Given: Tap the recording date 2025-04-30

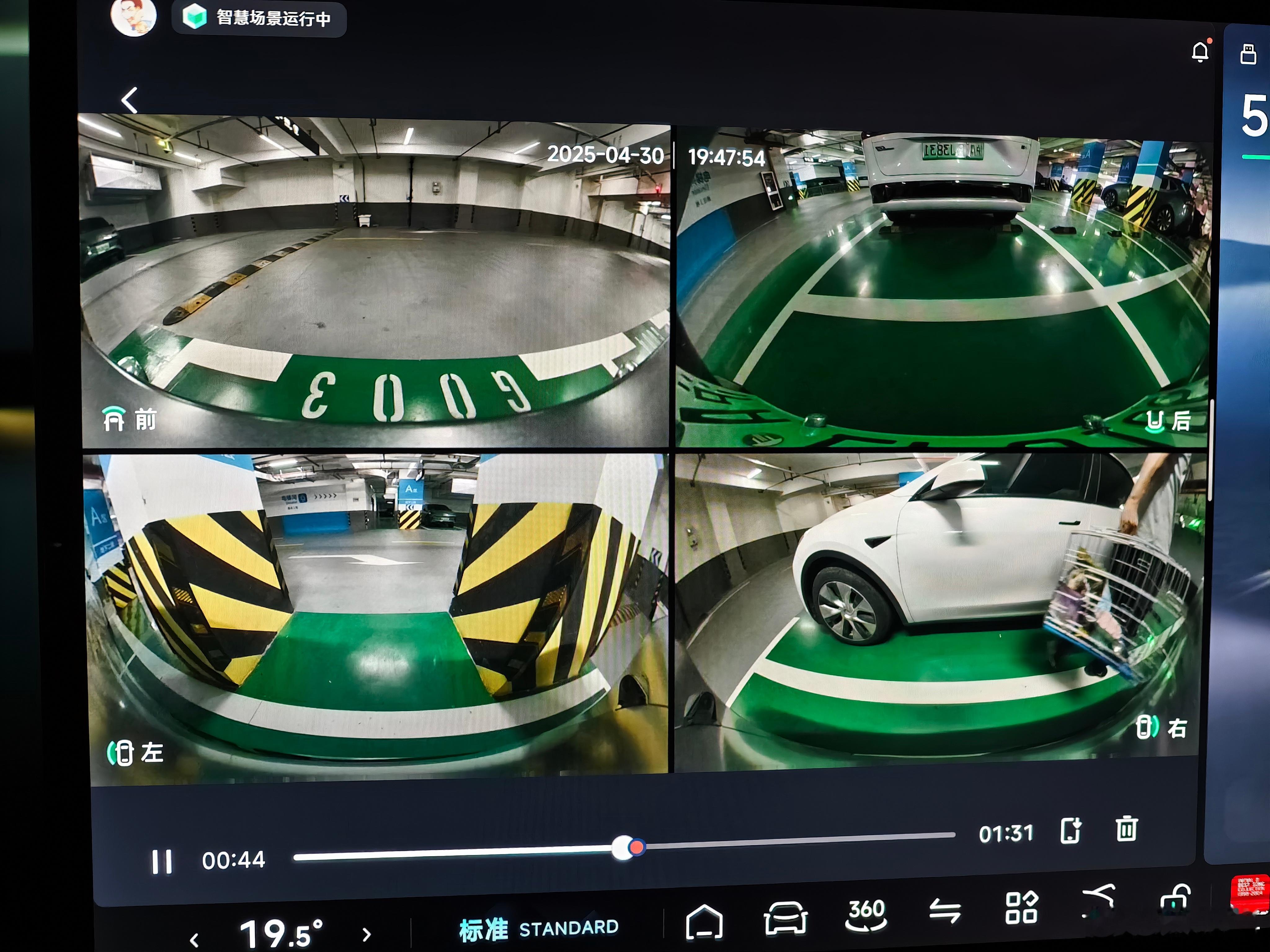Looking at the screenshot, I should point(605,154).
